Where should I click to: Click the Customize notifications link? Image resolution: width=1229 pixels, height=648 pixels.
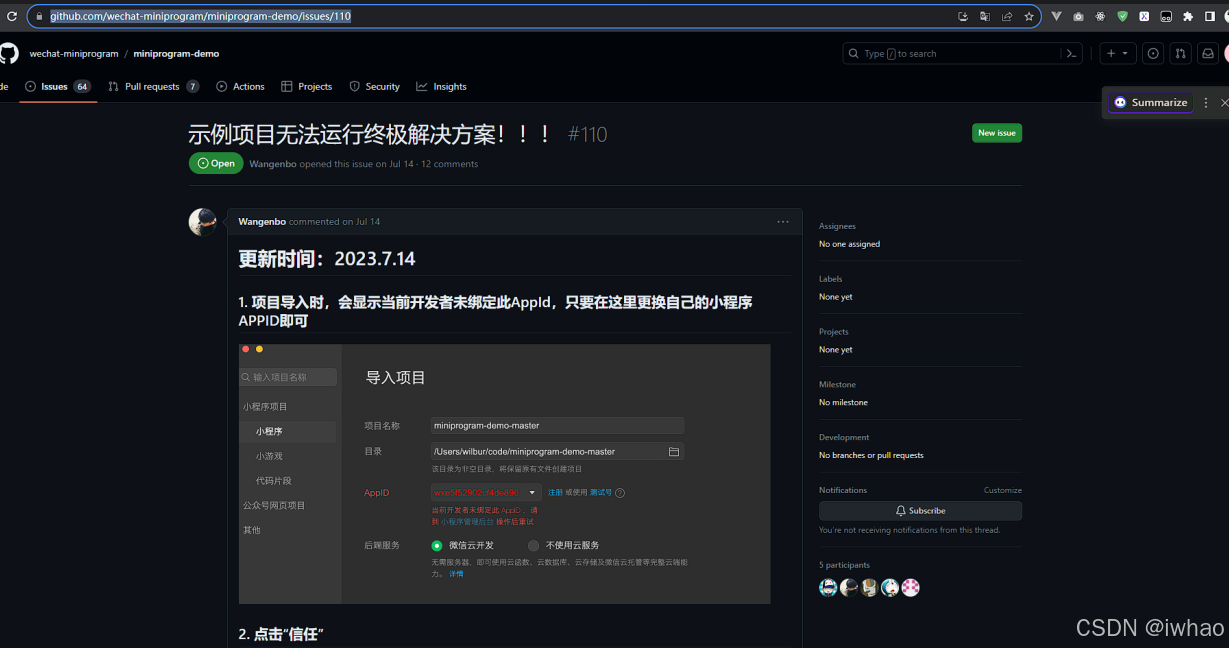1003,490
